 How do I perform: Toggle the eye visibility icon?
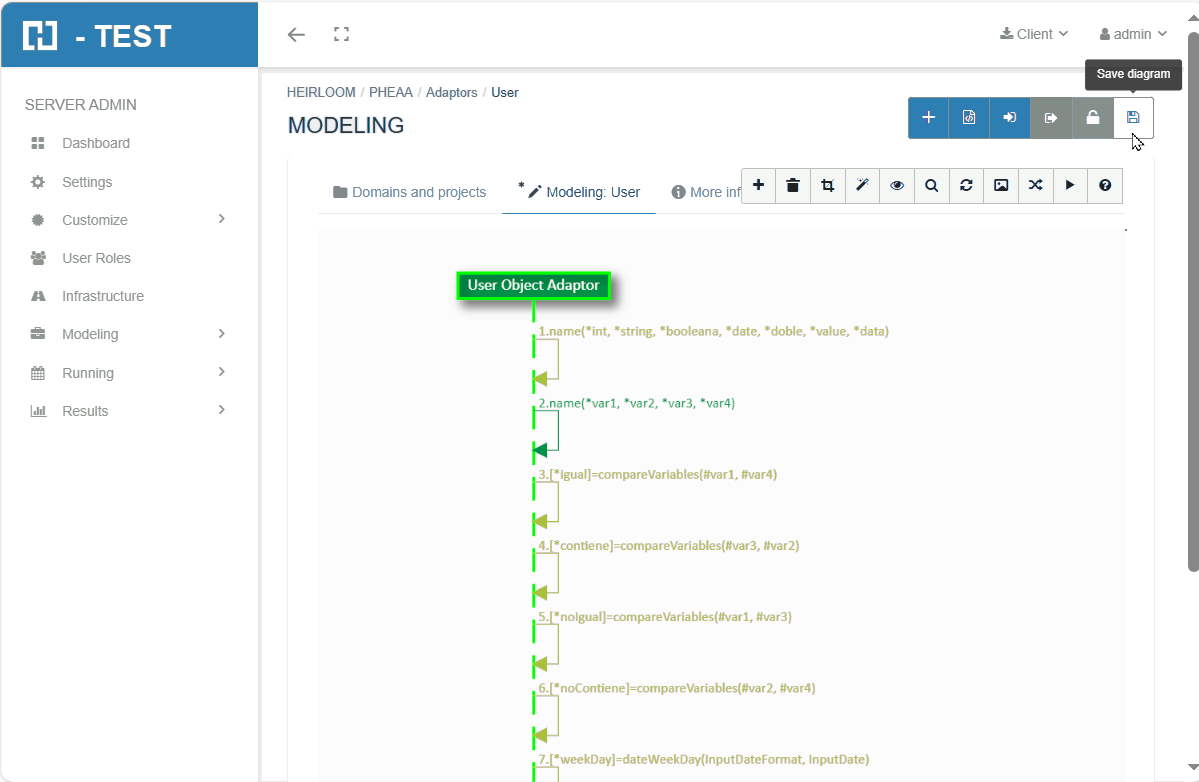point(897,185)
